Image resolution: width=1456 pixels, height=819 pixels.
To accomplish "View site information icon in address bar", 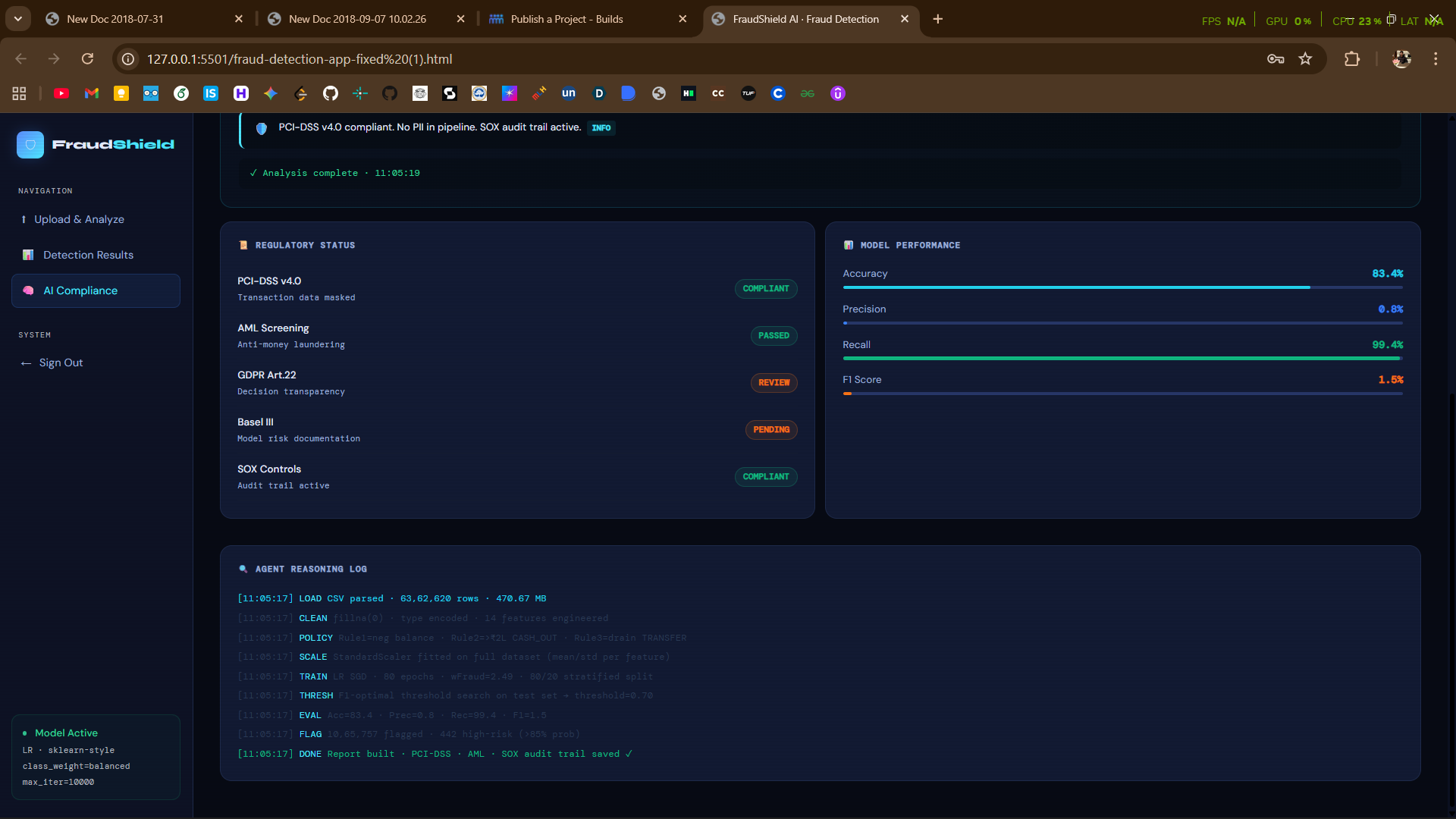I will (x=129, y=58).
